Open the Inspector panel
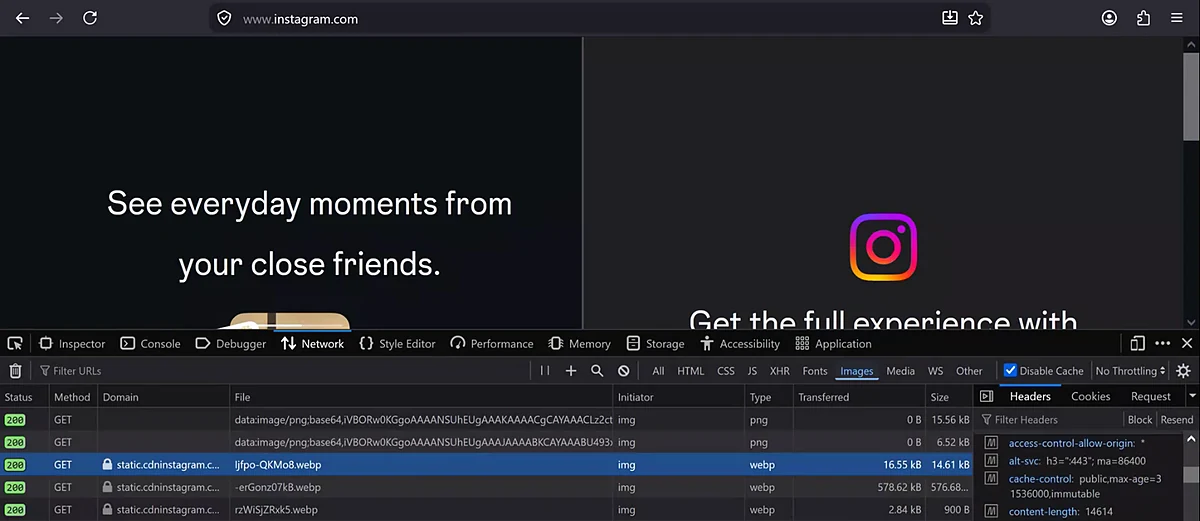This screenshot has width=1200, height=521. point(72,343)
